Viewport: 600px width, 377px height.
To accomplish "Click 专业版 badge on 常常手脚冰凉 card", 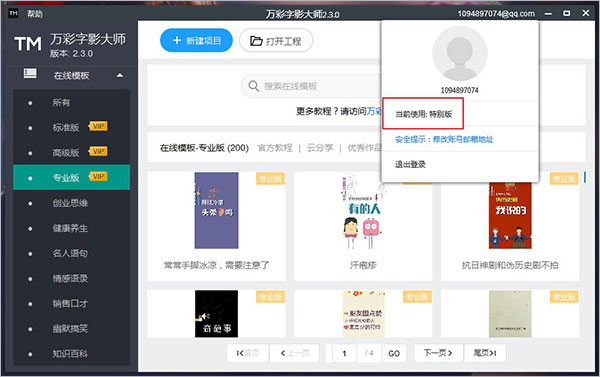I will [270, 179].
